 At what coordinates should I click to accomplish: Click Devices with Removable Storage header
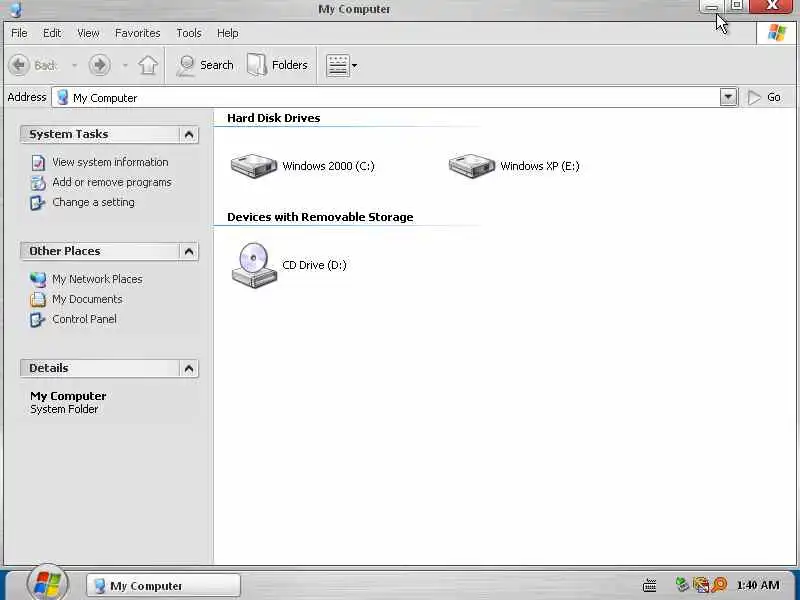[320, 217]
